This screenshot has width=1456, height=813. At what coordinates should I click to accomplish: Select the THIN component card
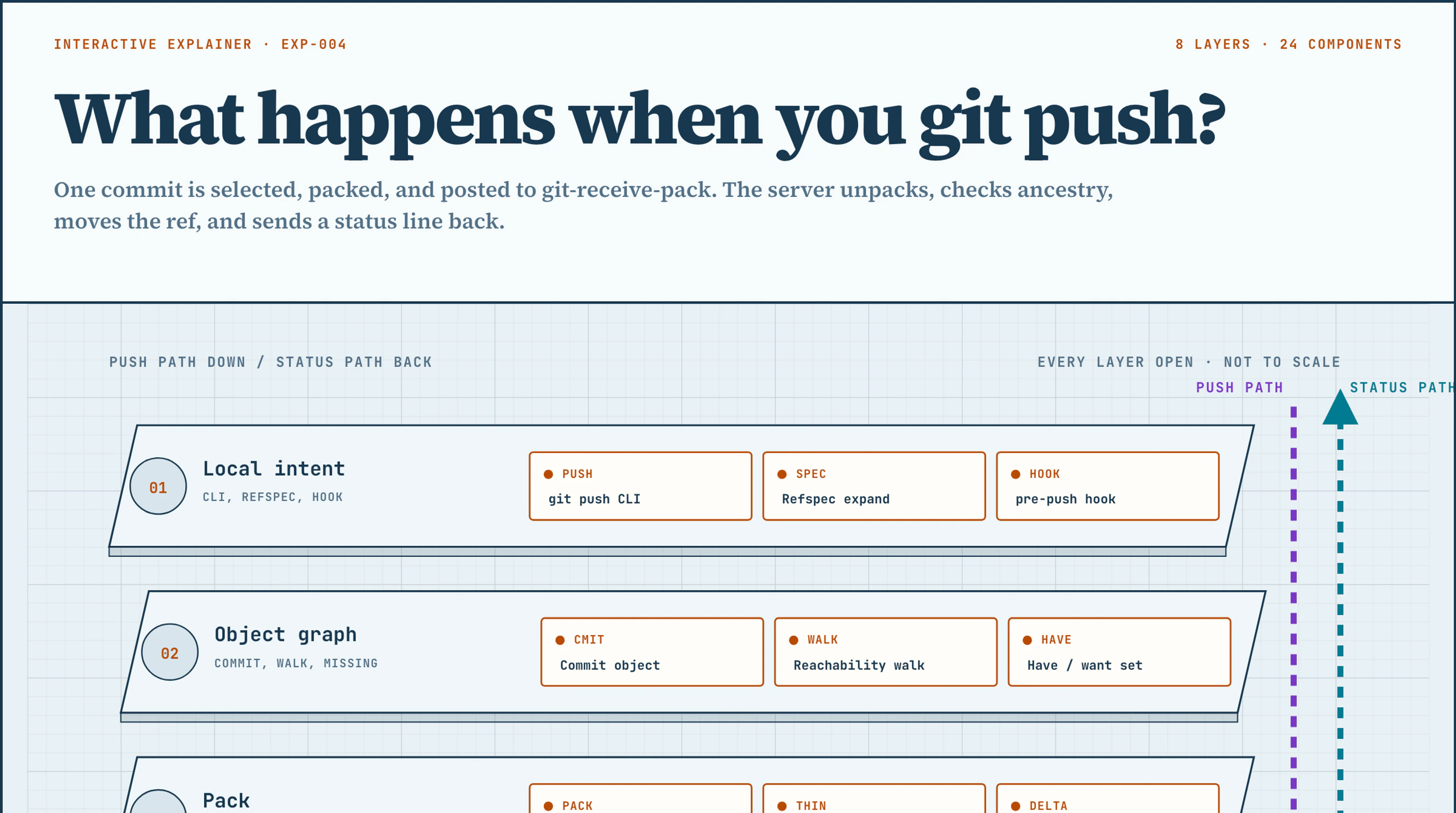[874, 798]
